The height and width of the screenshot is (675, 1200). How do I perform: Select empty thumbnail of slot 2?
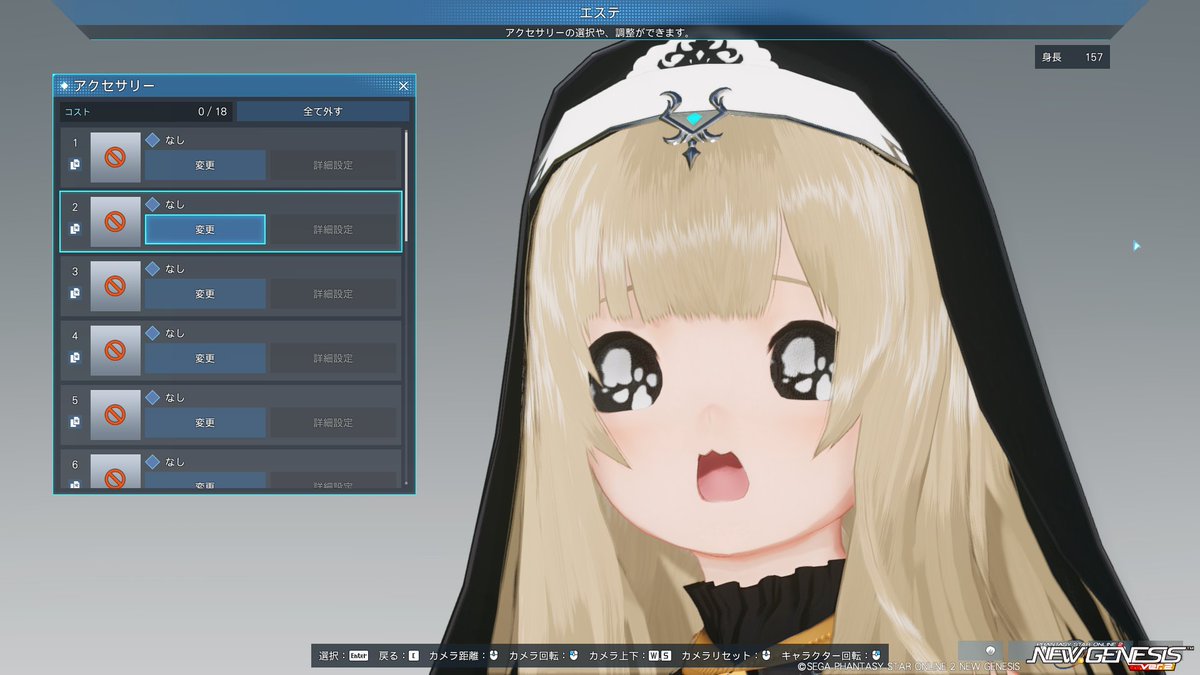[x=115, y=221]
